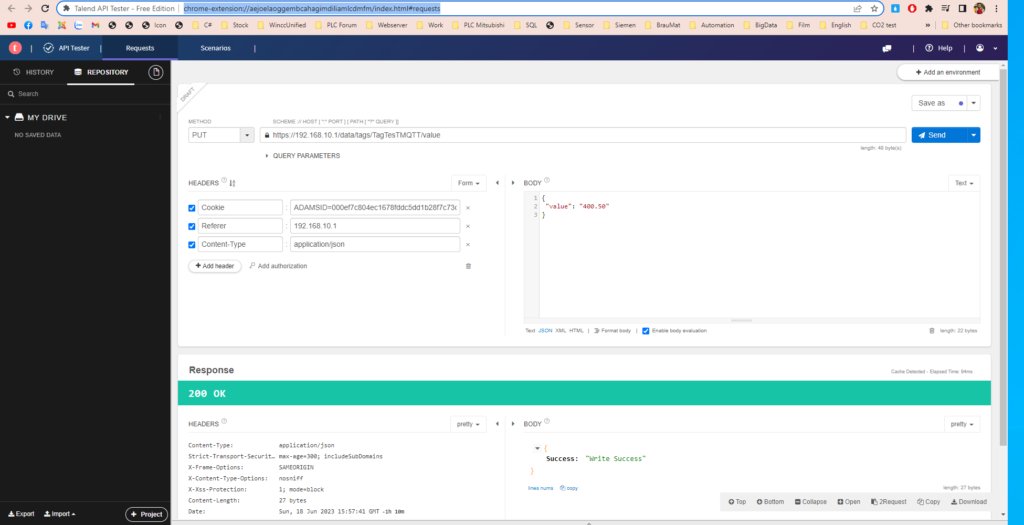The image size is (1024, 525).
Task: Remove the Content-Type header row
Action: click(468, 244)
